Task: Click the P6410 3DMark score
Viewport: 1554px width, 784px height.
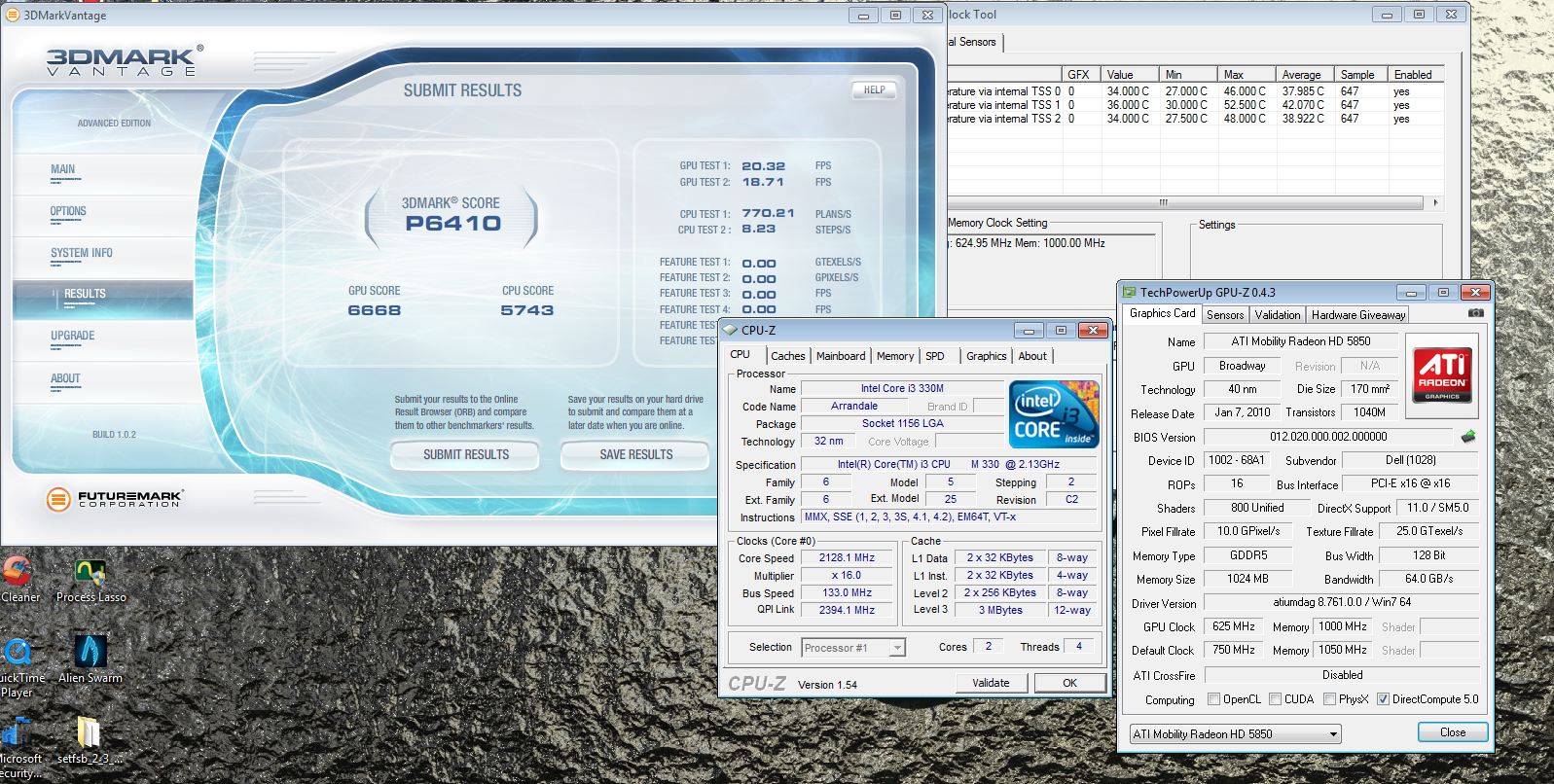Action: coord(452,224)
